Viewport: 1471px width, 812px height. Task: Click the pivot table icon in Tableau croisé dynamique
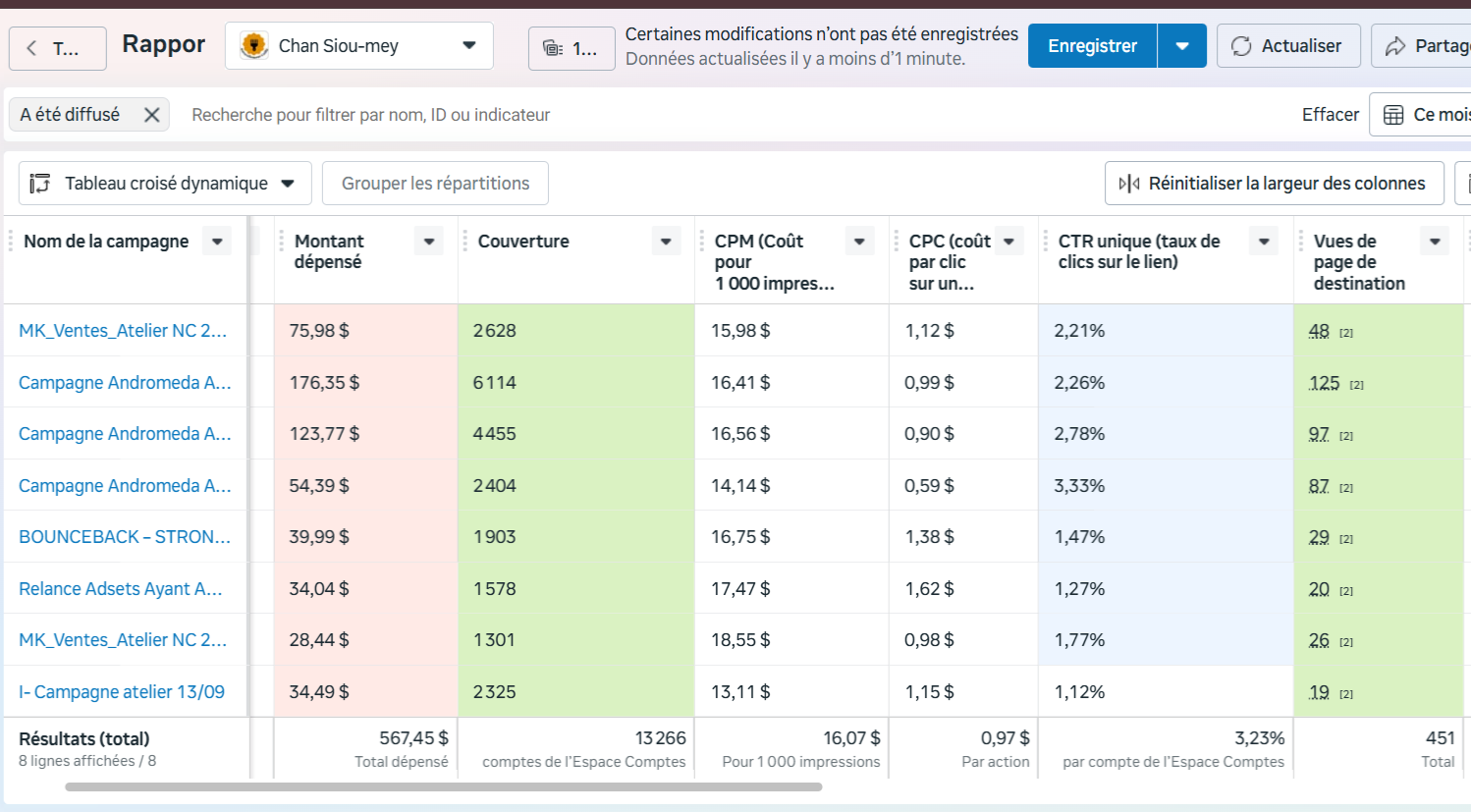coord(40,184)
